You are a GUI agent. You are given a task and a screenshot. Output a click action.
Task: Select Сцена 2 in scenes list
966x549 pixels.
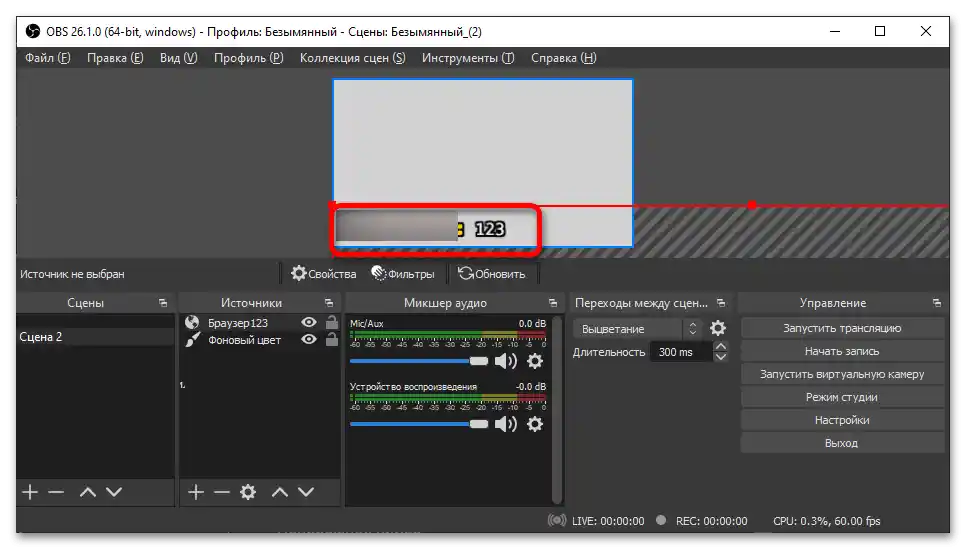(x=95, y=336)
